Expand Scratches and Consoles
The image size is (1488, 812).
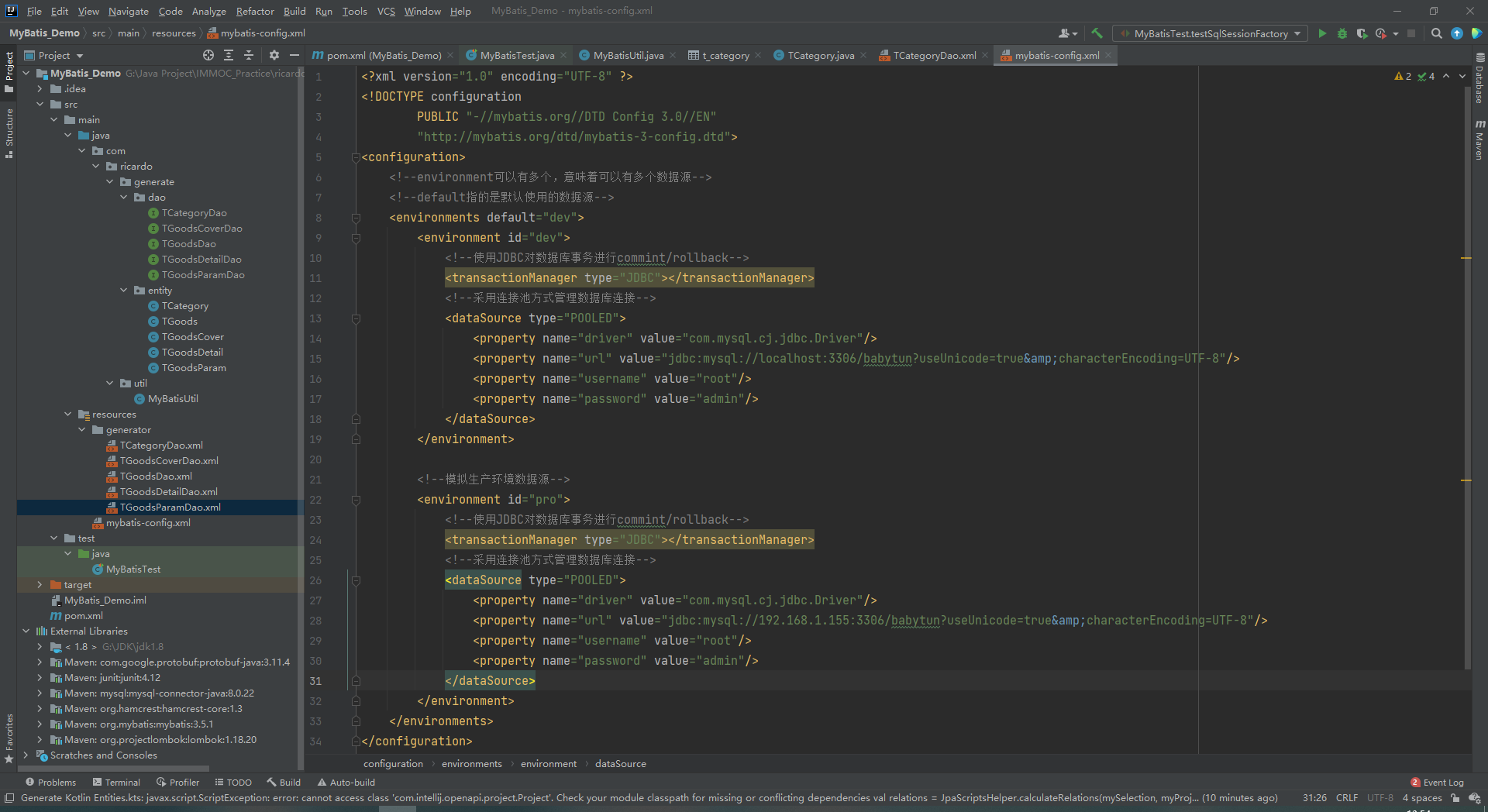coord(26,755)
